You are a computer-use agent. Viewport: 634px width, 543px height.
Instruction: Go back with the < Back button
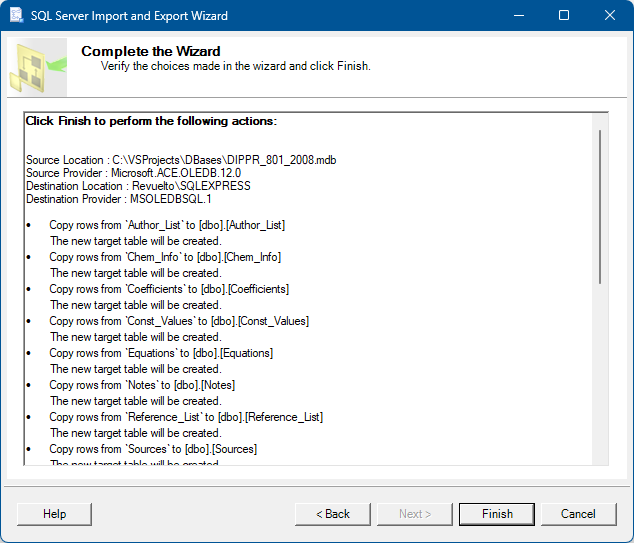coord(333,514)
